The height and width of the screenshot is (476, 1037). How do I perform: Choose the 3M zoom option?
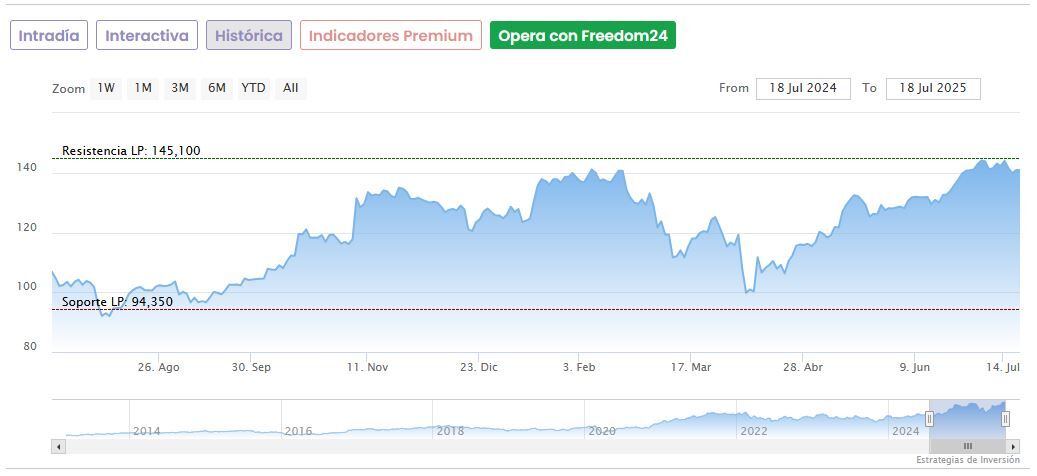pos(180,88)
